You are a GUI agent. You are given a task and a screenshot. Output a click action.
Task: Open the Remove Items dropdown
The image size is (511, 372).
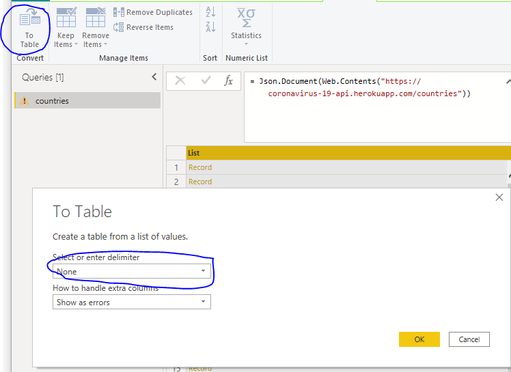(x=95, y=28)
